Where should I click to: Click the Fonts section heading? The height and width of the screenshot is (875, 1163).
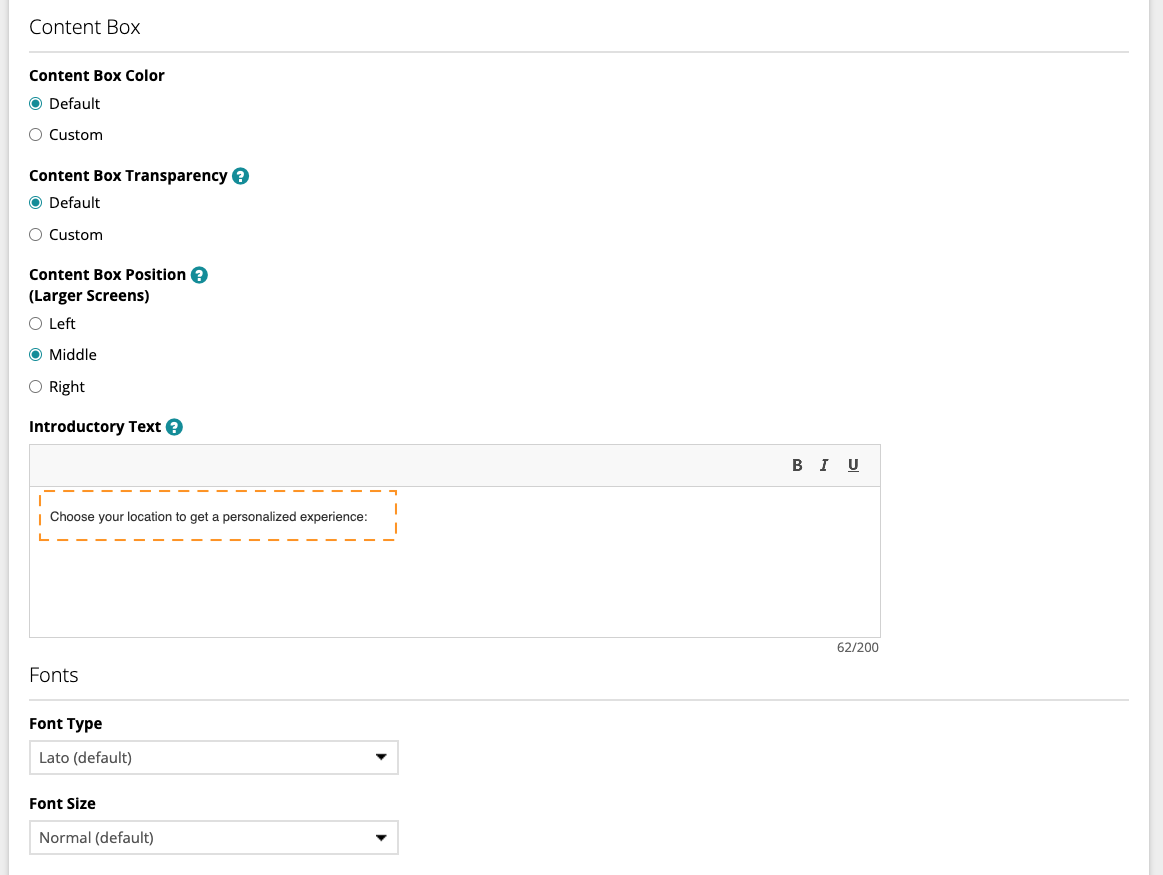pyautogui.click(x=54, y=676)
